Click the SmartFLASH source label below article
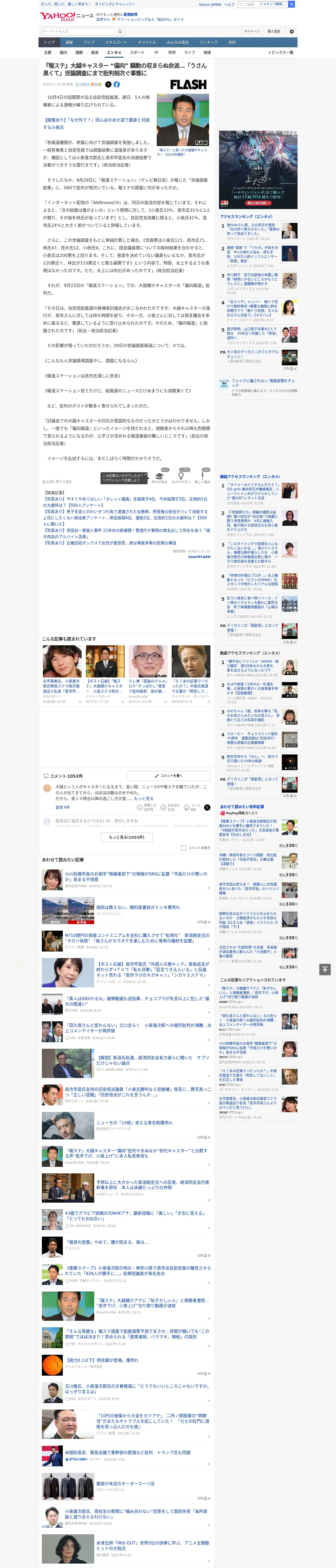This screenshot has width=336, height=1568. [x=199, y=556]
